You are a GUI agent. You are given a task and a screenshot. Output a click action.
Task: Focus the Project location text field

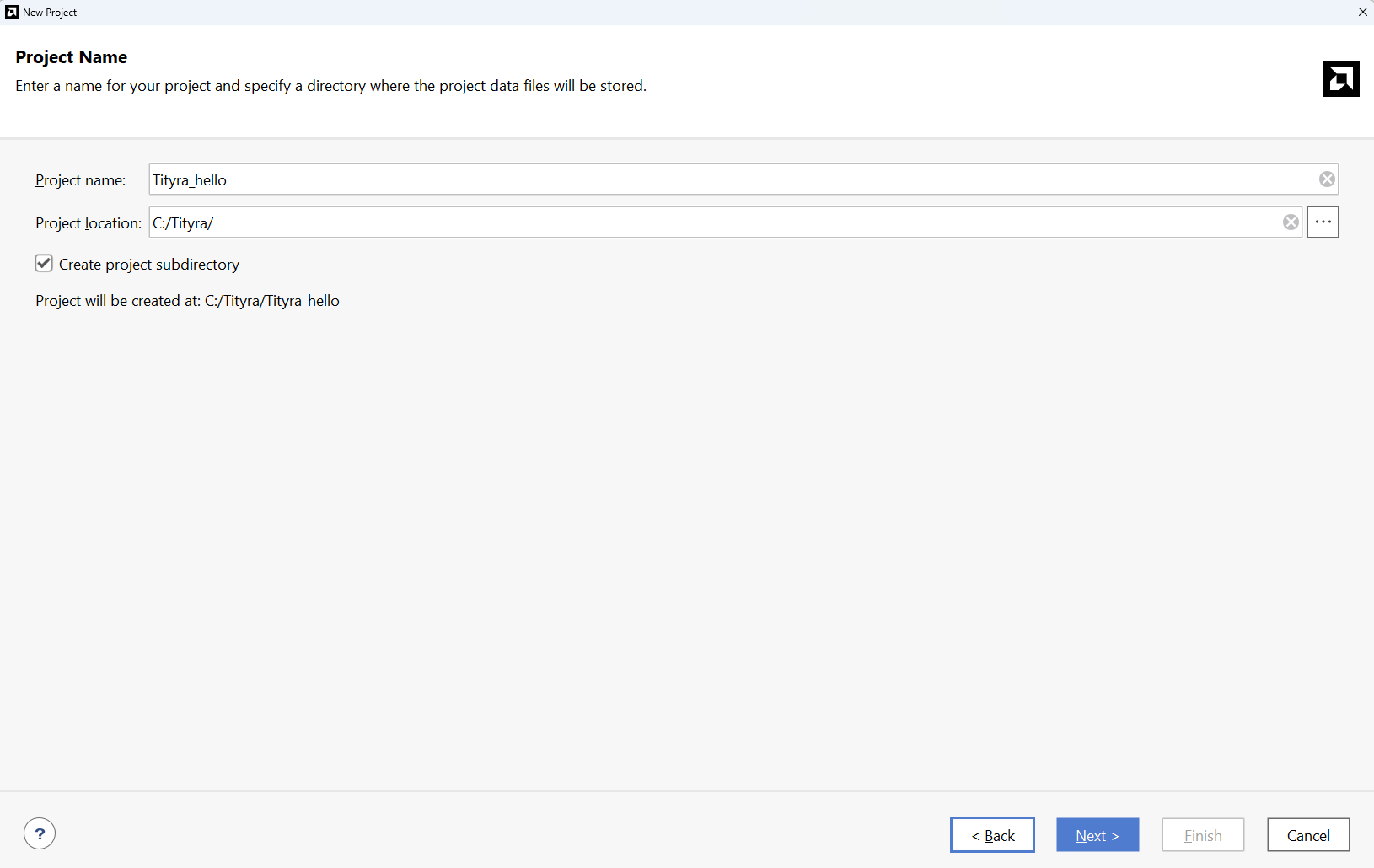click(708, 222)
